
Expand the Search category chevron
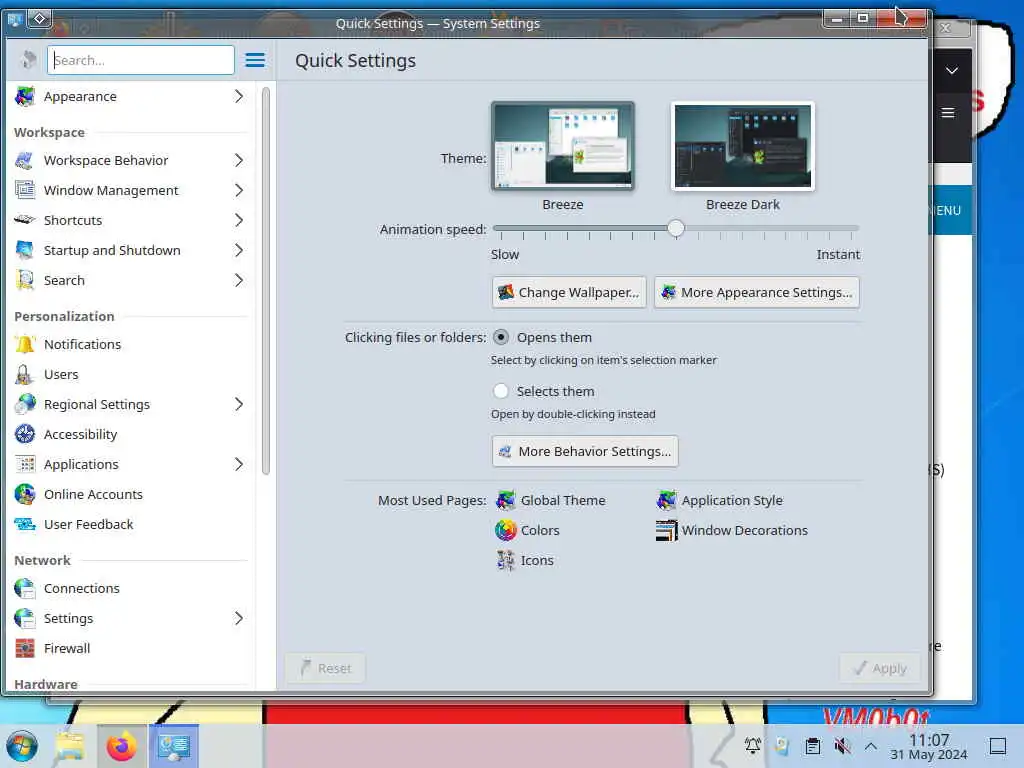239,280
